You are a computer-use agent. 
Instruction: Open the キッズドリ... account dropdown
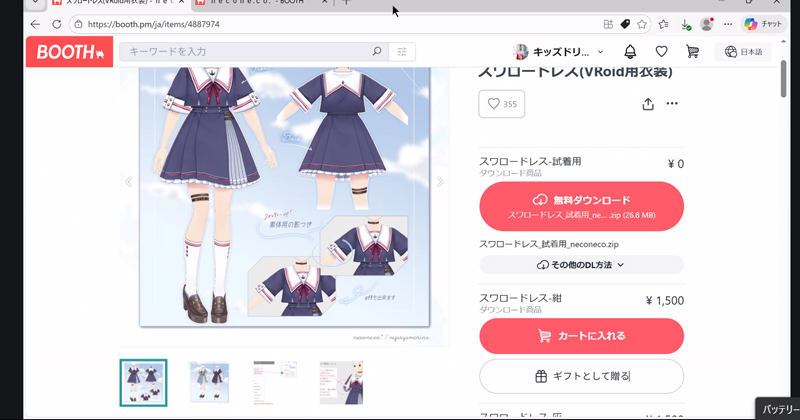pyautogui.click(x=559, y=52)
